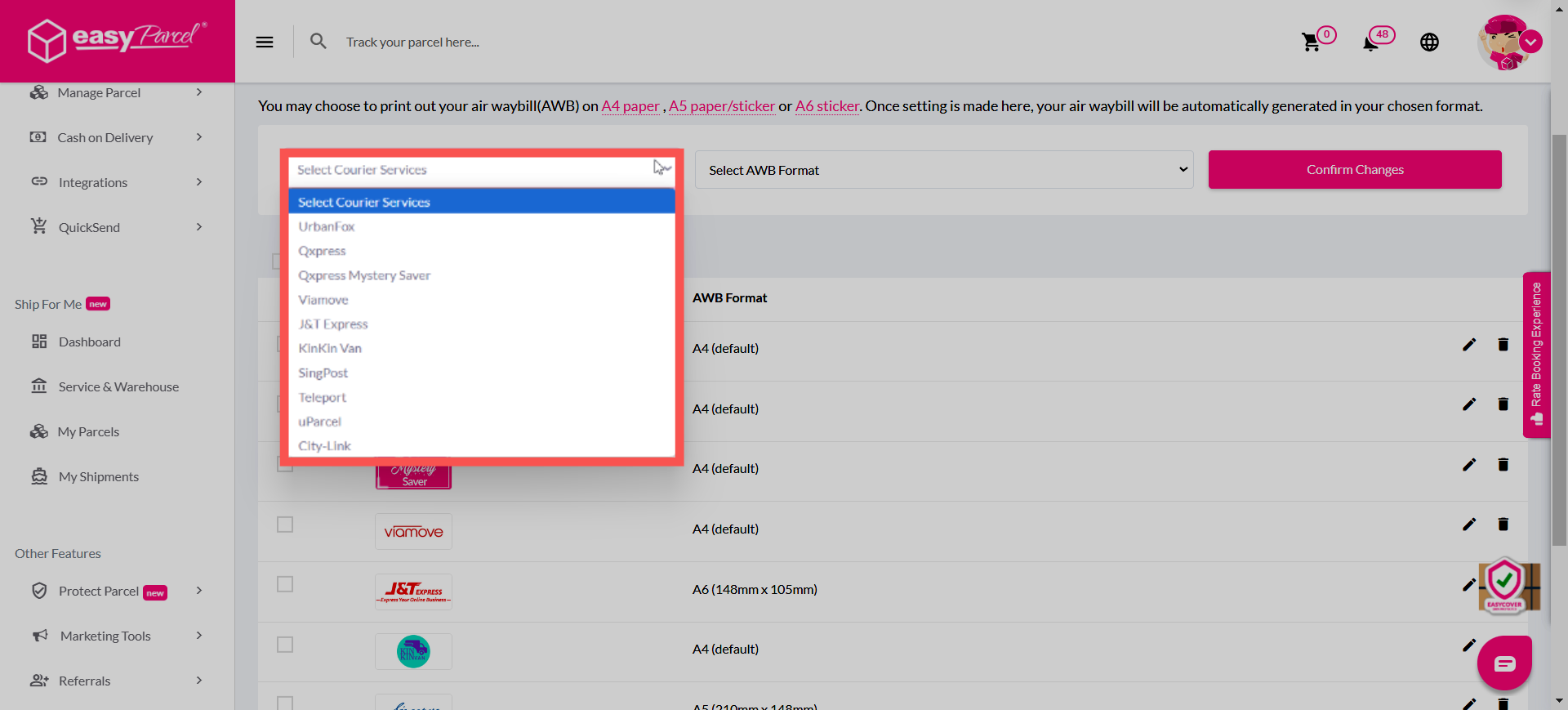Click the J&T Express courier logo
This screenshot has width=1568, height=710.
tap(413, 592)
